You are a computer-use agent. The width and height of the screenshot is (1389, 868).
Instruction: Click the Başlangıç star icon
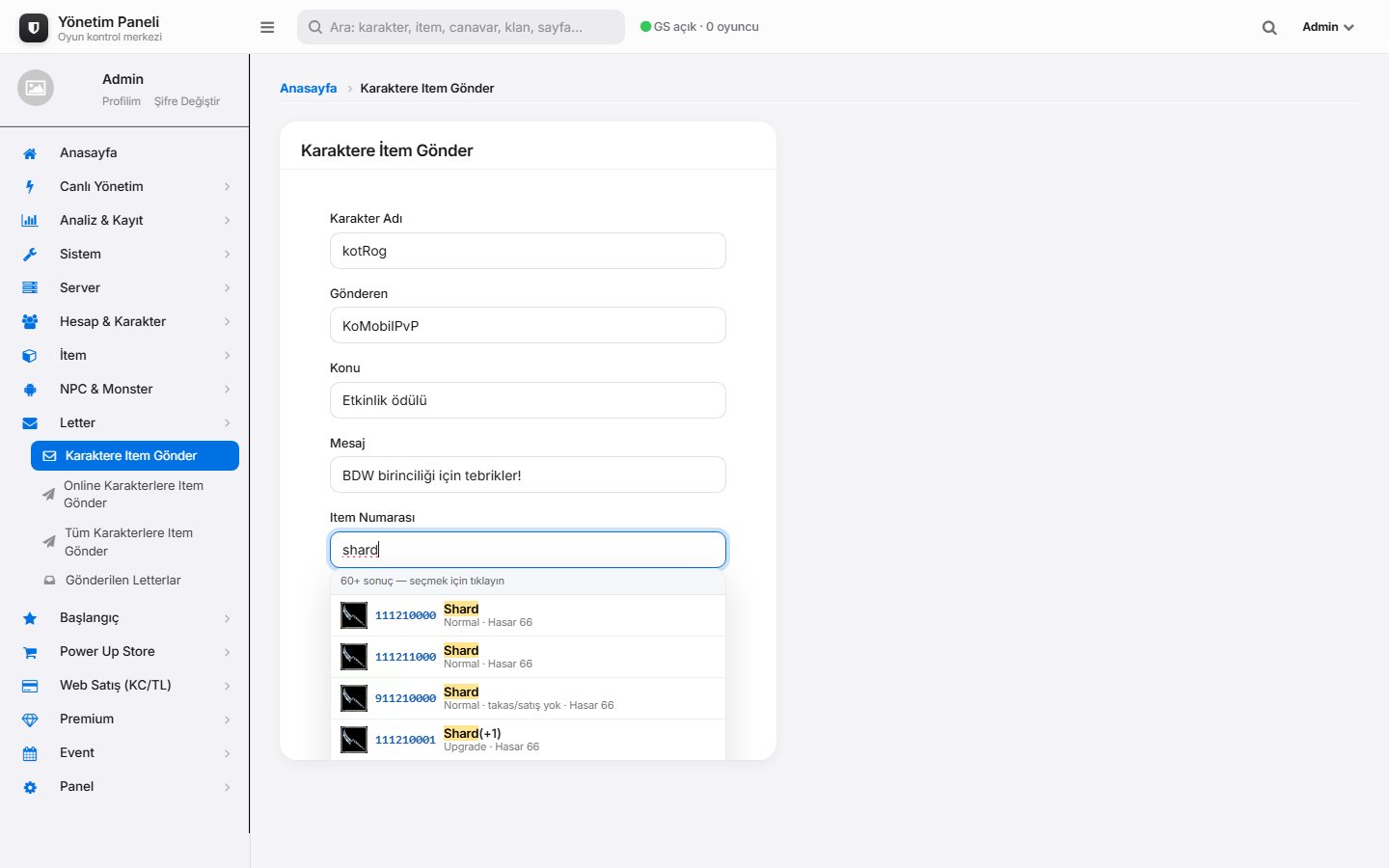point(30,618)
